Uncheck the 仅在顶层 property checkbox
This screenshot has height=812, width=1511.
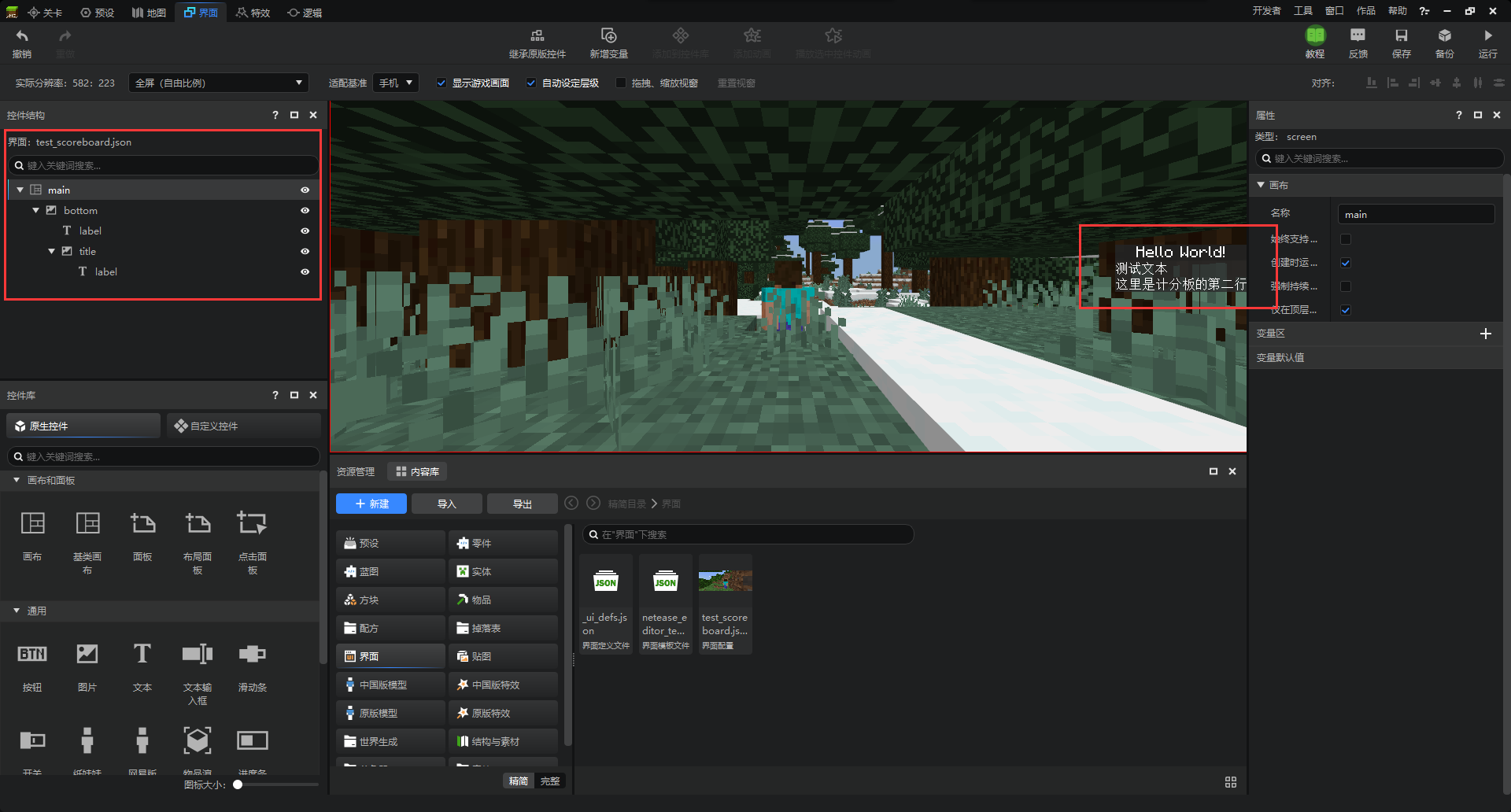click(1346, 310)
